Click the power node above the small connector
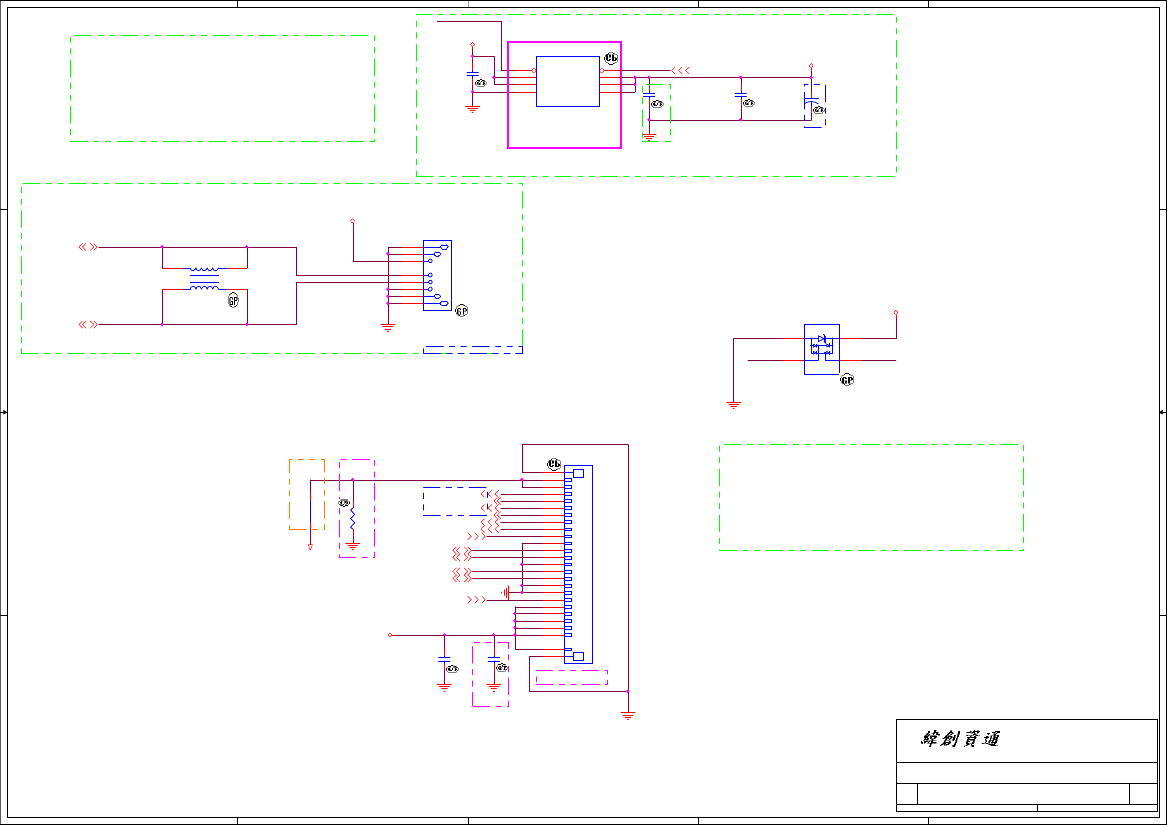 pos(353,221)
